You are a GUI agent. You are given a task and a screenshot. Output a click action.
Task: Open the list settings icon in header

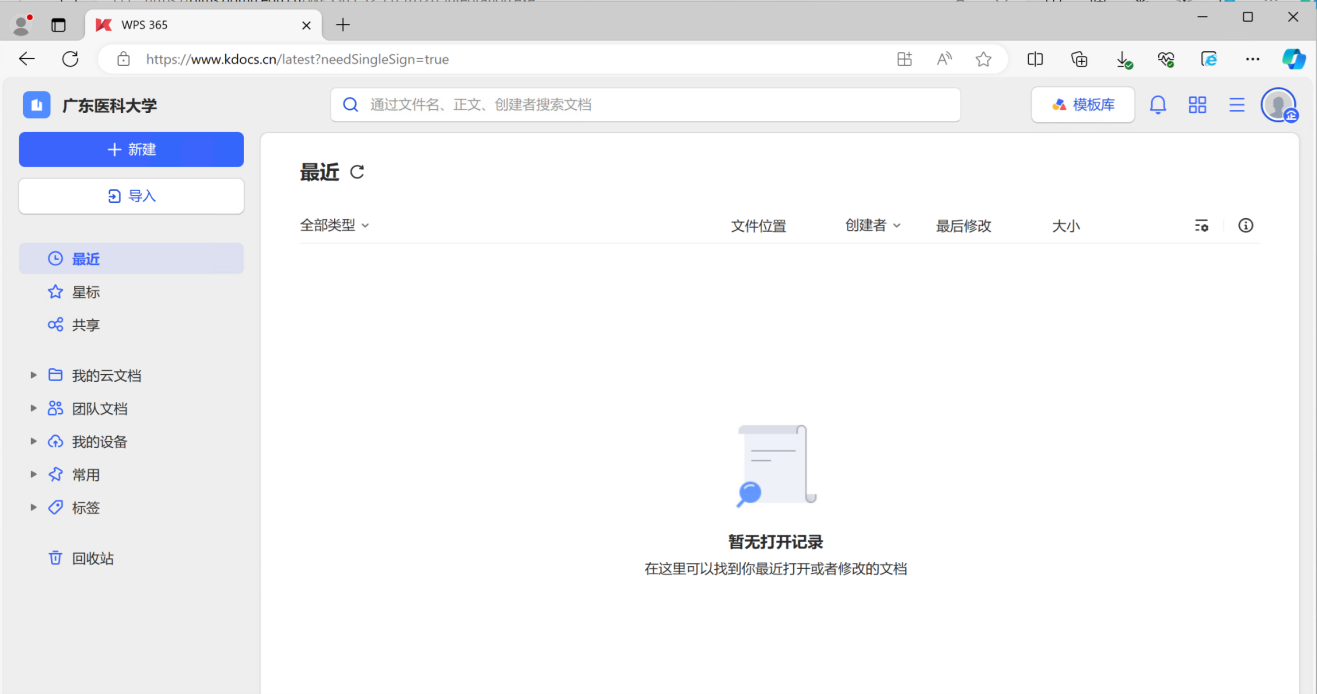click(1202, 226)
